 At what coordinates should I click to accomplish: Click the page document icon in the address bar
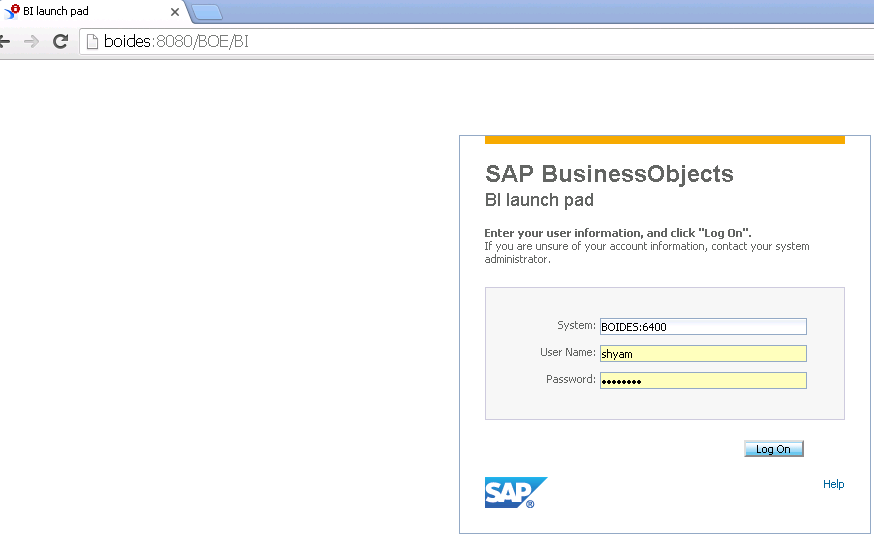tap(93, 42)
